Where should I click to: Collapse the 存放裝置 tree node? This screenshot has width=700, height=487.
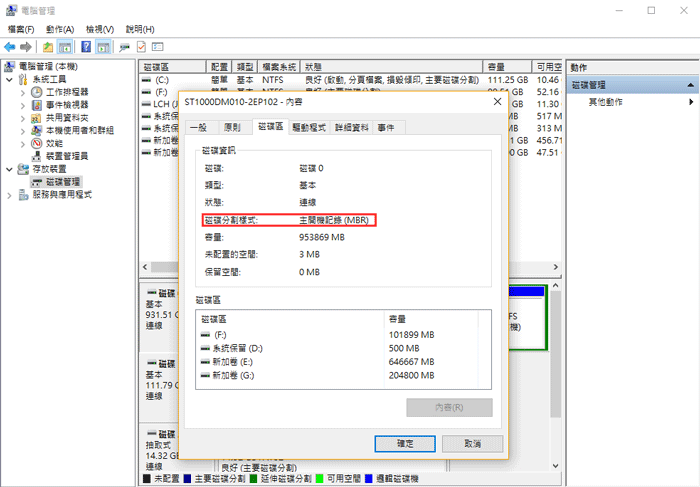[x=10, y=169]
